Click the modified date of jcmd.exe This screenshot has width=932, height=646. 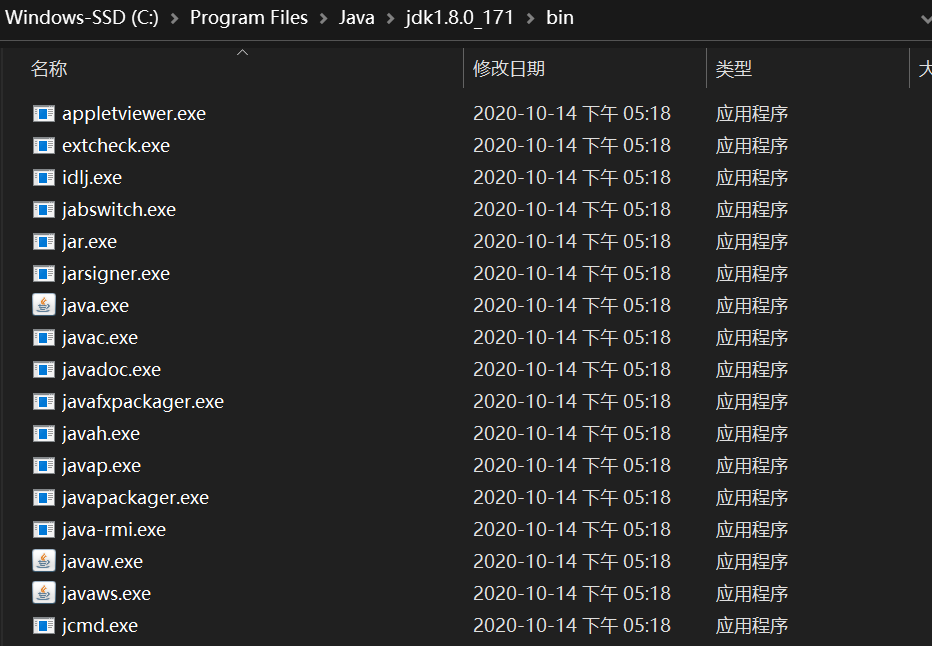pyautogui.click(x=572, y=626)
